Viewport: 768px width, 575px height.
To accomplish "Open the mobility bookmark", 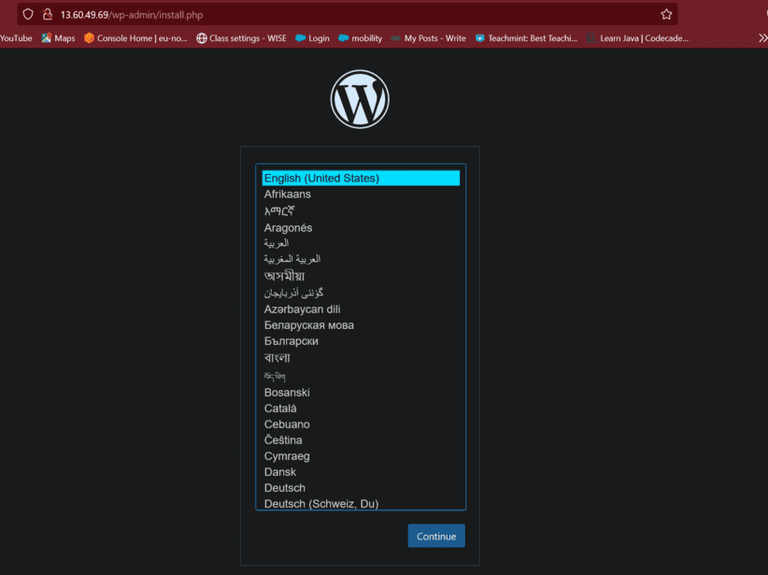I will click(x=360, y=38).
